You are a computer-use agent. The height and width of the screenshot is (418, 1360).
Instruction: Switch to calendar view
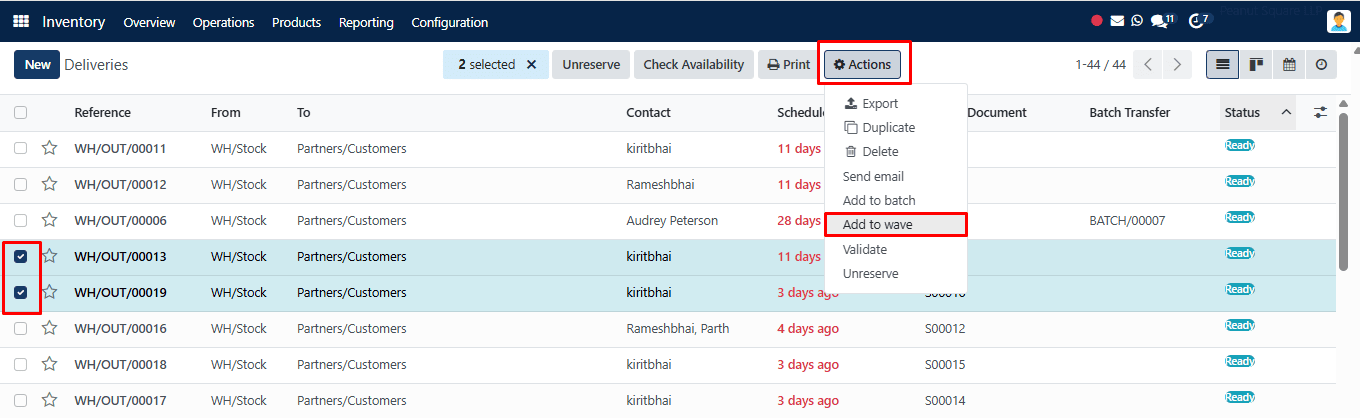click(x=1289, y=65)
